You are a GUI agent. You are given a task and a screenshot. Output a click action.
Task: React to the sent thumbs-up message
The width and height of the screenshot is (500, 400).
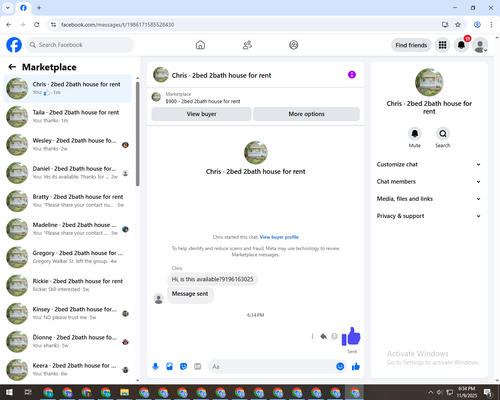coord(334,336)
